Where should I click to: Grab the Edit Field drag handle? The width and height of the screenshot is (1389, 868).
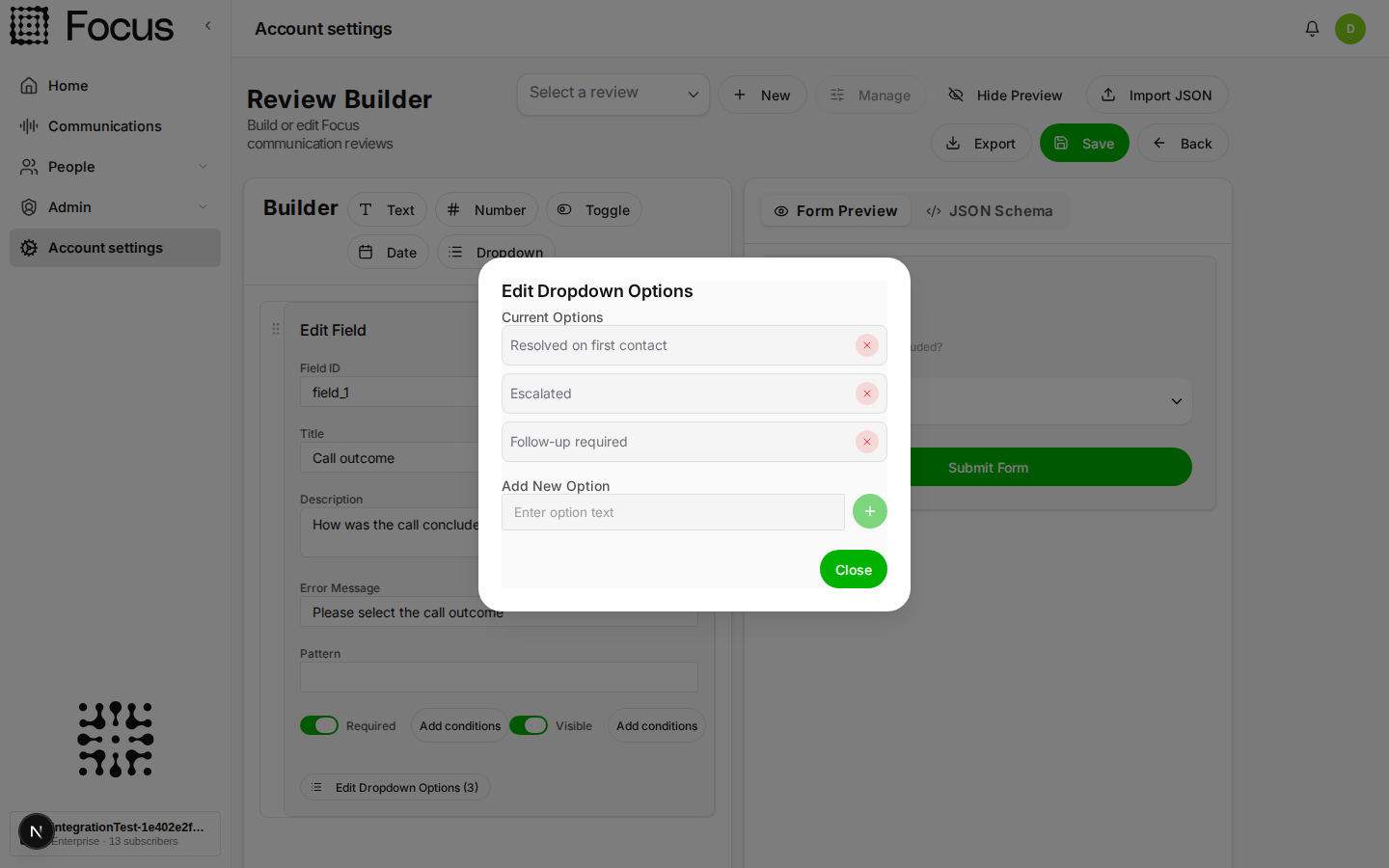[276, 329]
